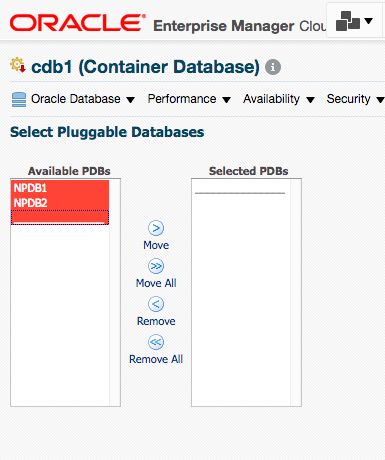Click the Remove All double left icon
This screenshot has height=460, width=385.
[x=156, y=342]
